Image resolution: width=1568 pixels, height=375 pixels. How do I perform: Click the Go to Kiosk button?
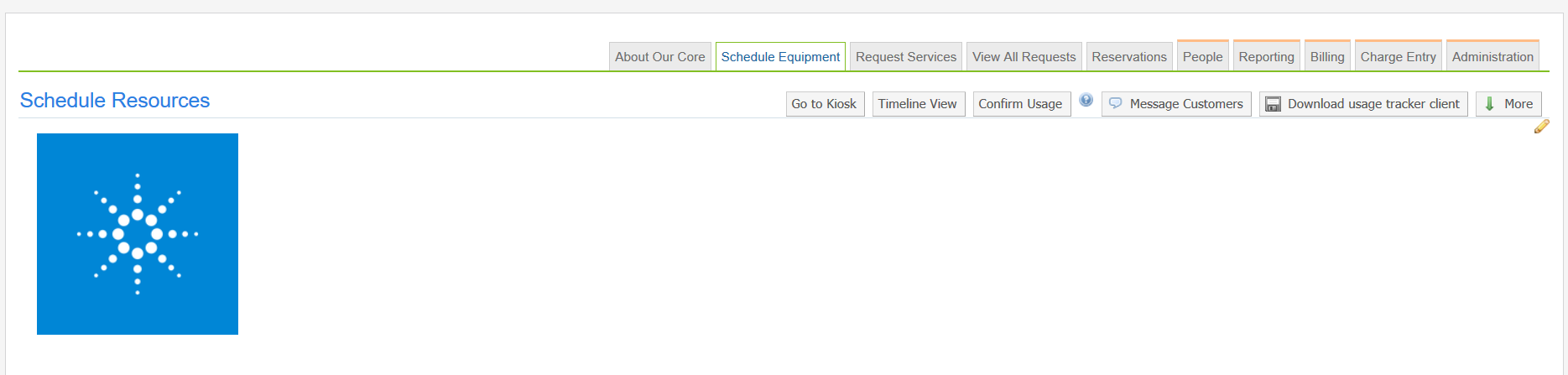click(x=824, y=104)
